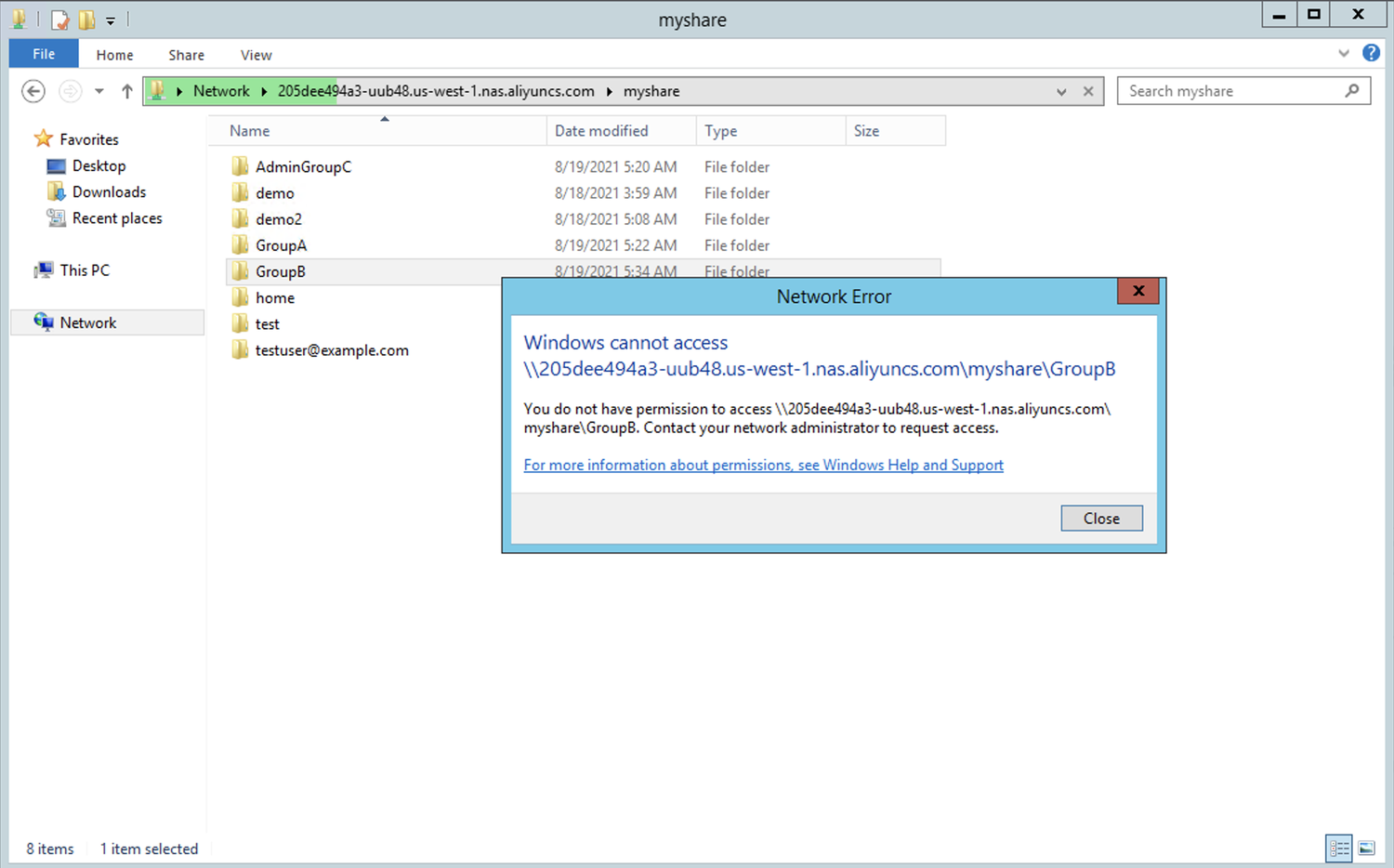The image size is (1394, 868).
Task: Select the testuser@example.com folder name
Action: point(332,350)
